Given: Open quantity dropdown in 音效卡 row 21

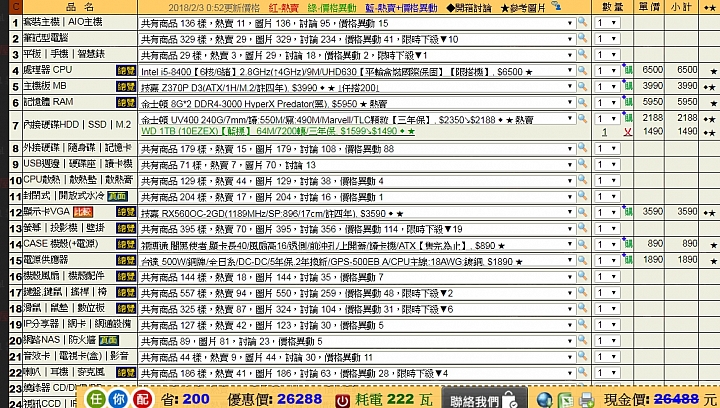Looking at the screenshot, I should pyautogui.click(x=607, y=357).
